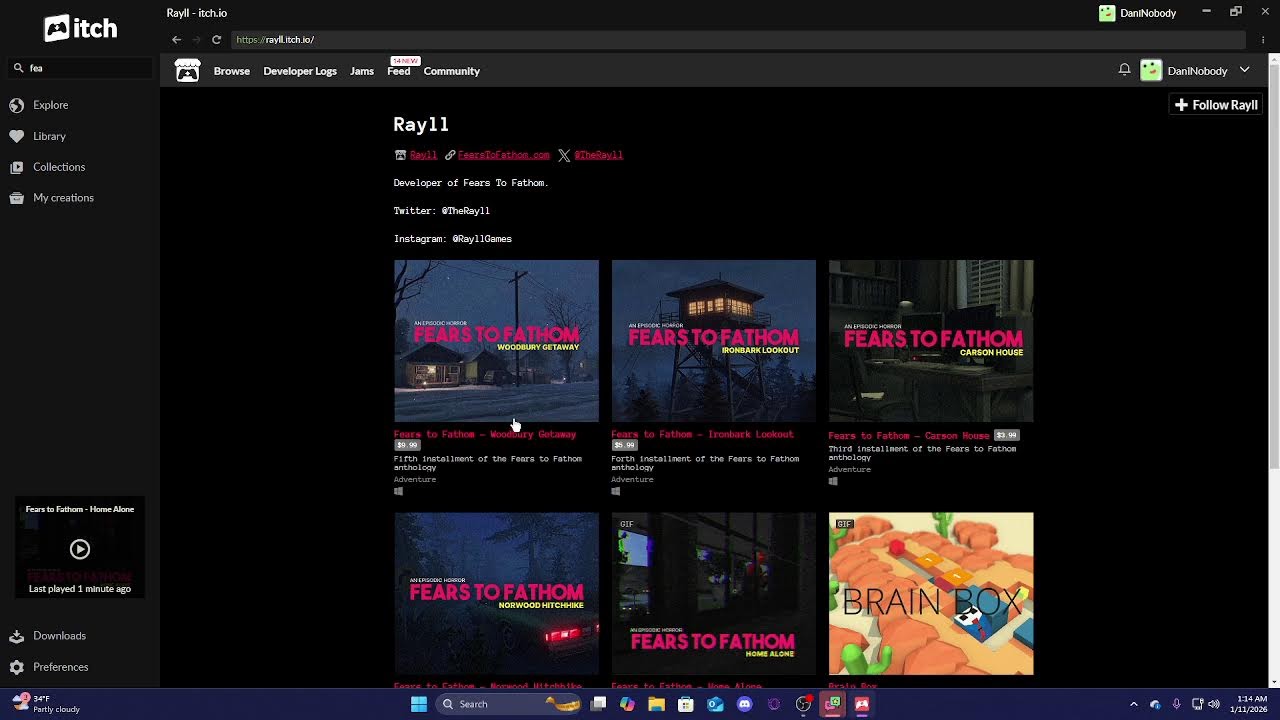This screenshot has width=1280, height=720.
Task: Click the gear icon beside Preferences
Action: [16, 667]
